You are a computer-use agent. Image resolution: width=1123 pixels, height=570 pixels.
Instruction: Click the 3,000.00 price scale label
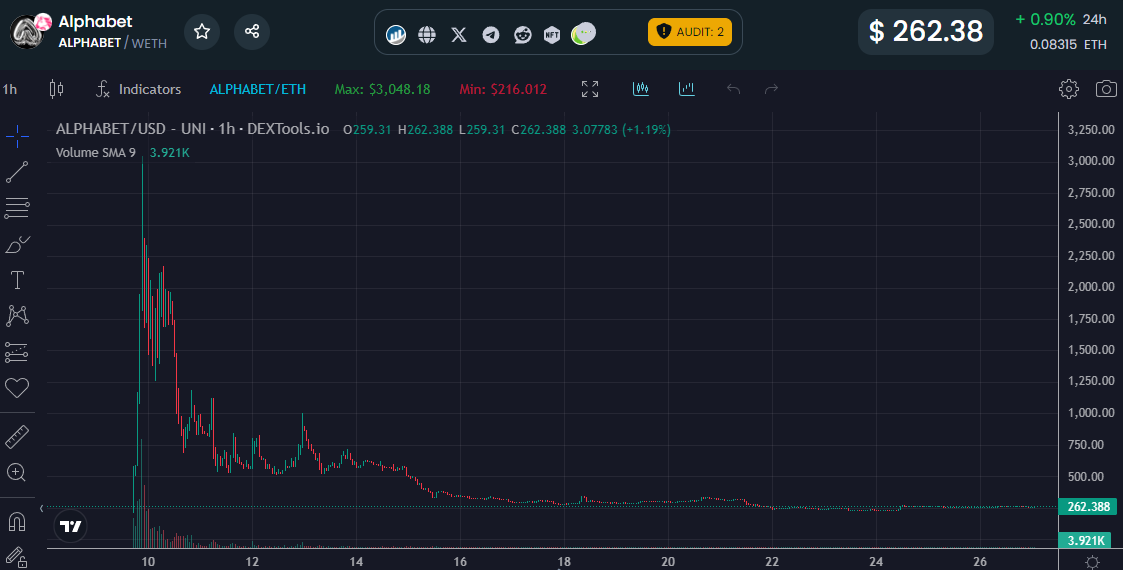tap(1091, 161)
